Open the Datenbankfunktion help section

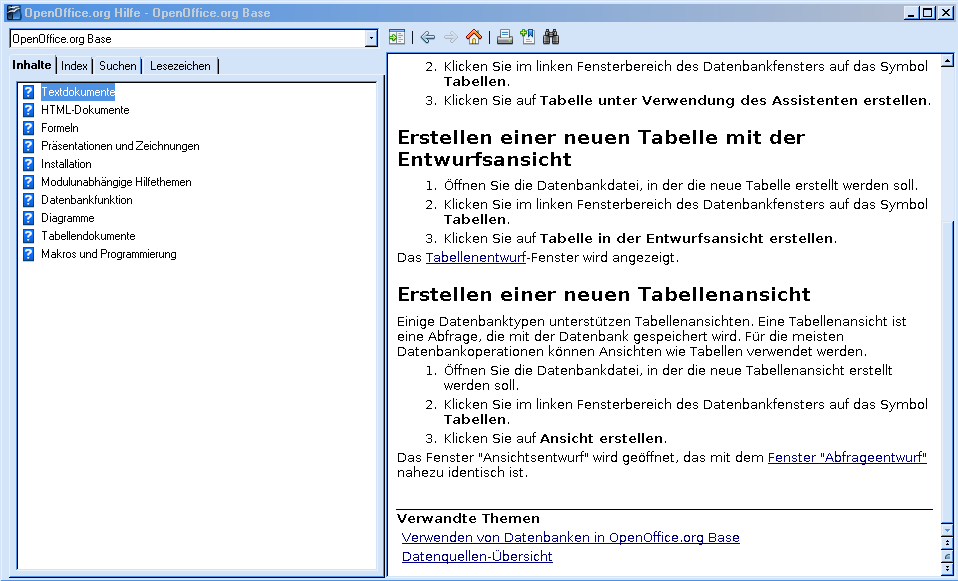point(86,200)
